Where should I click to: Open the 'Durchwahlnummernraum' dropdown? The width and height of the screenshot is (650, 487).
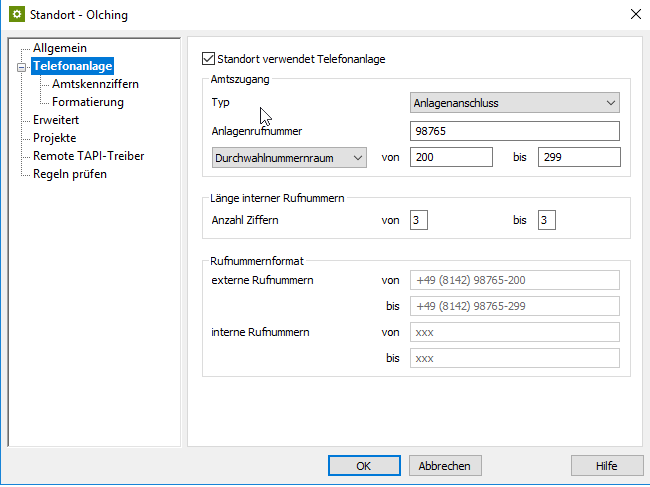tap(290, 157)
